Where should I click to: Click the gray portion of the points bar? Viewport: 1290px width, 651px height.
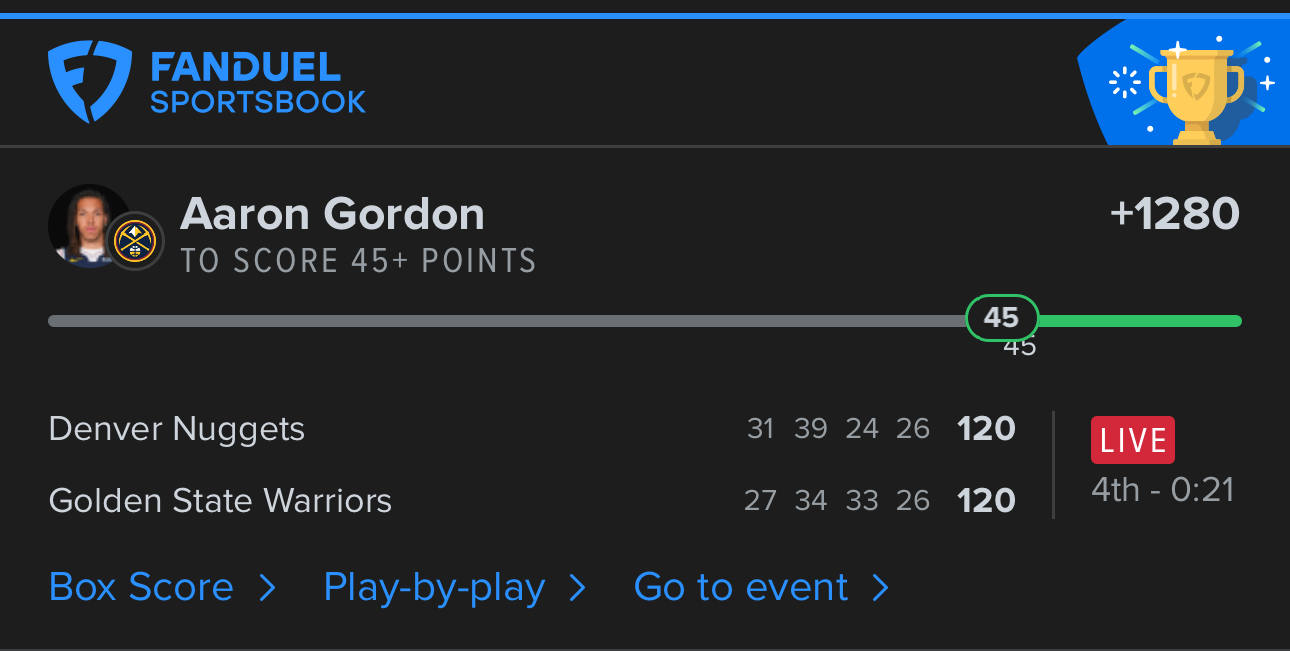[x=500, y=321]
